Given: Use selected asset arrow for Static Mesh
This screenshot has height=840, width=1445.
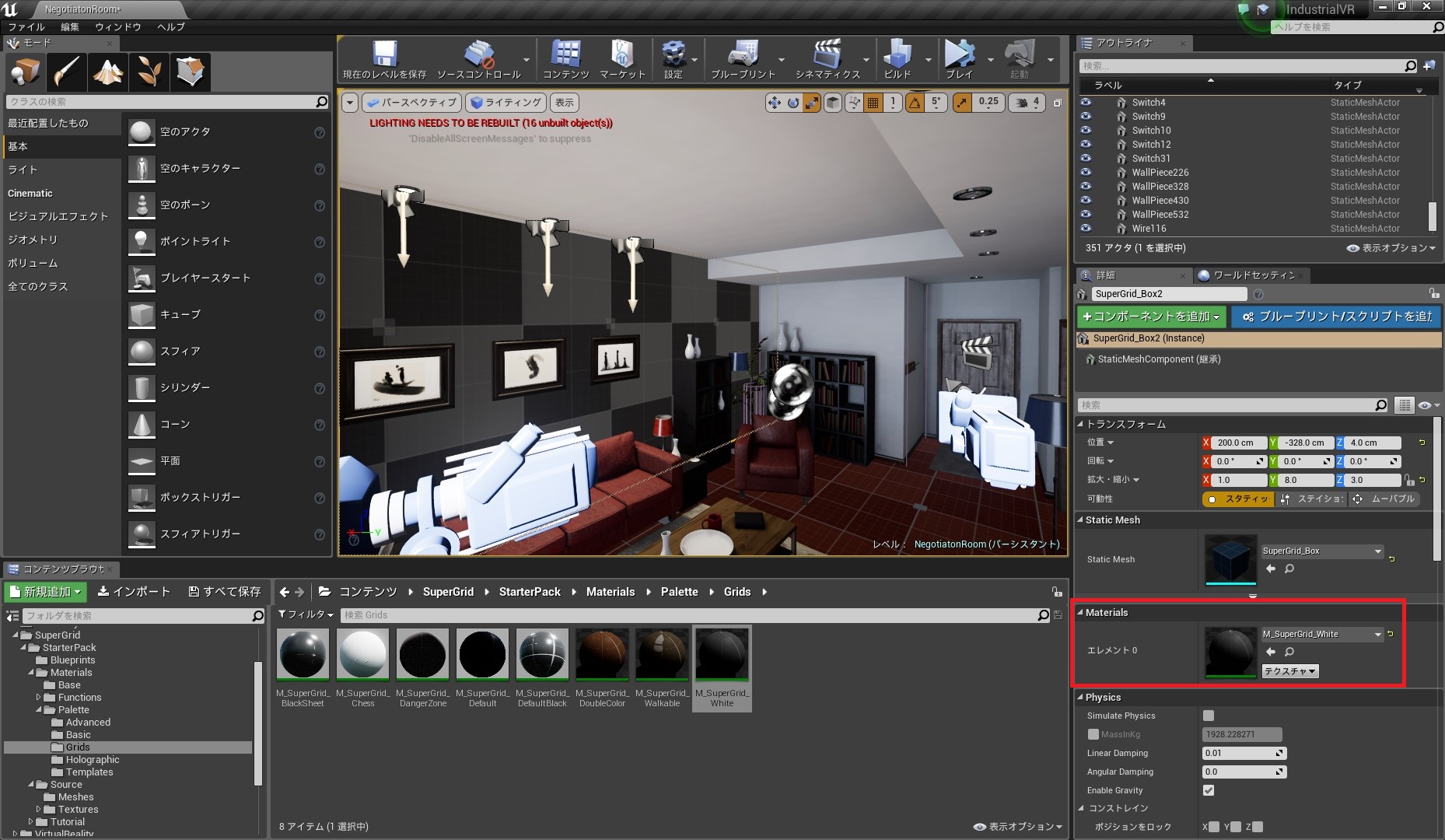Looking at the screenshot, I should click(1271, 569).
